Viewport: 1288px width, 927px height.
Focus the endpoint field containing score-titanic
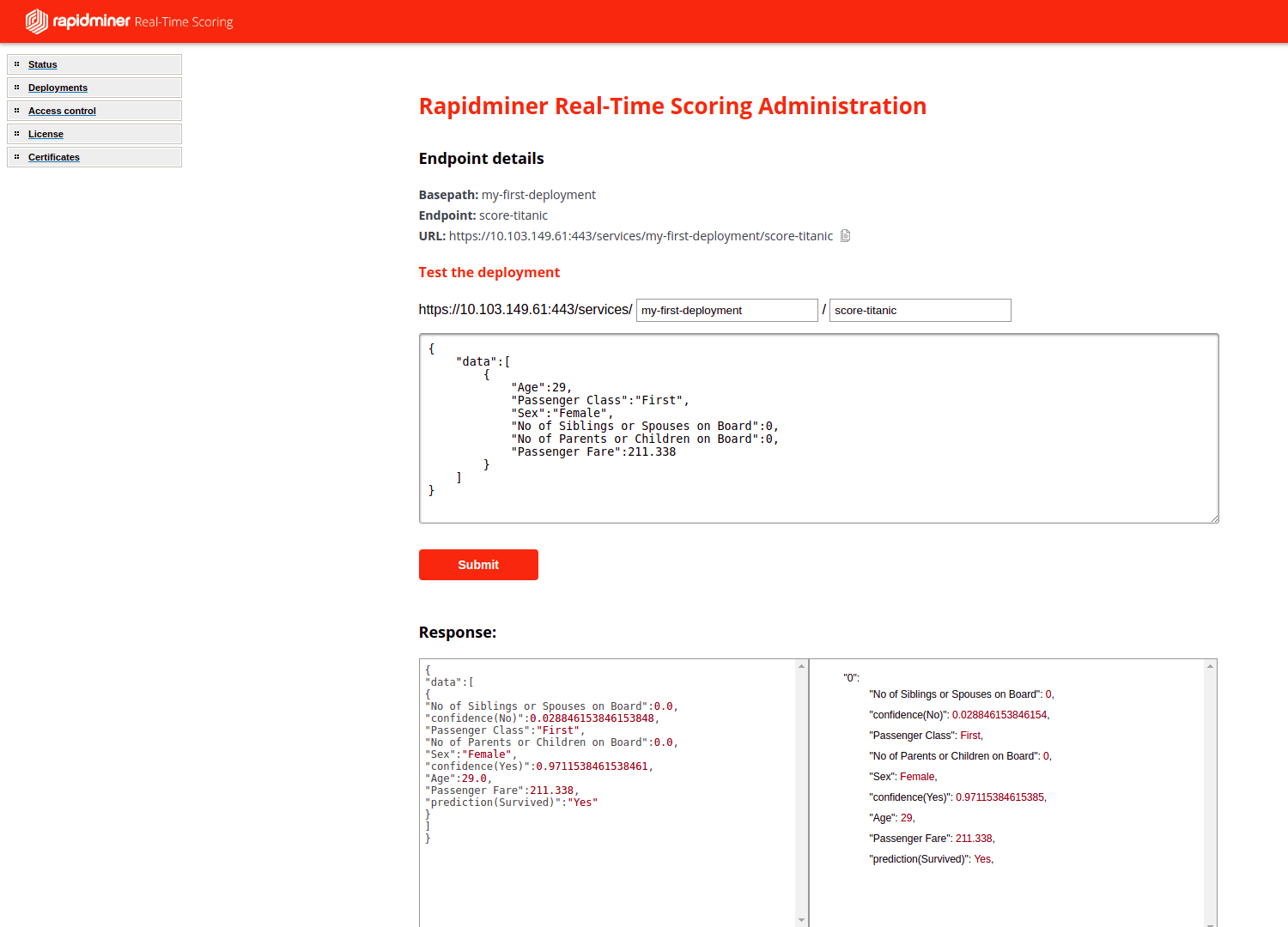(920, 311)
